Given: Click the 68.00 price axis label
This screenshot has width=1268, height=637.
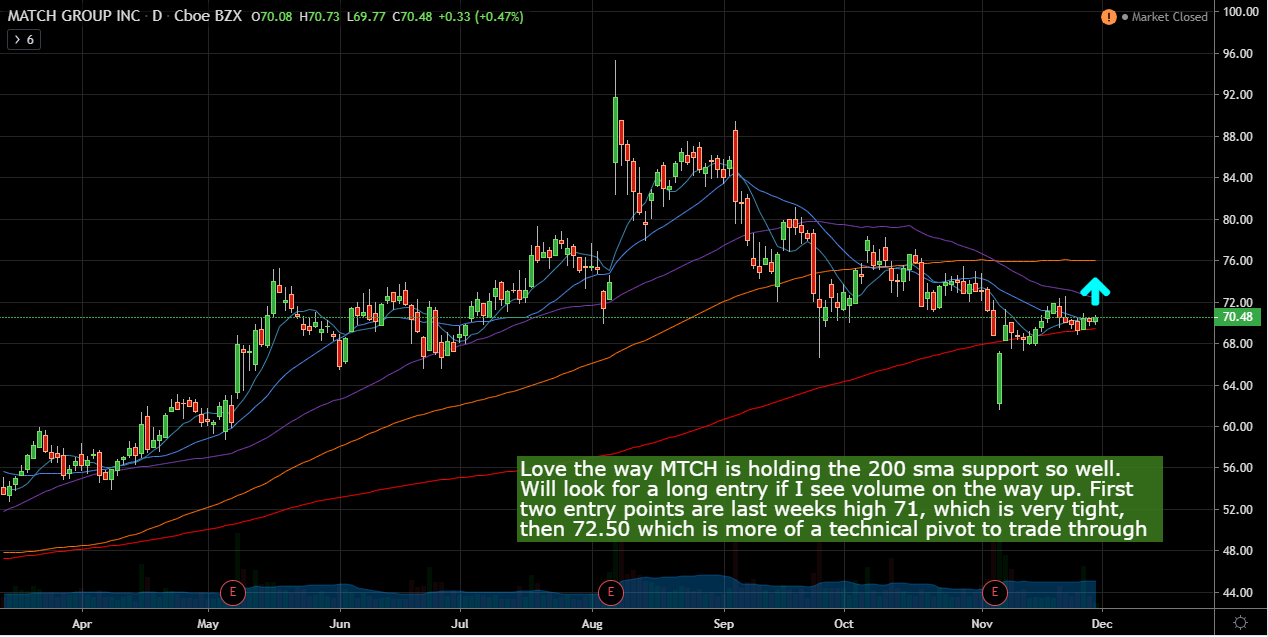Looking at the screenshot, I should click(x=1240, y=344).
